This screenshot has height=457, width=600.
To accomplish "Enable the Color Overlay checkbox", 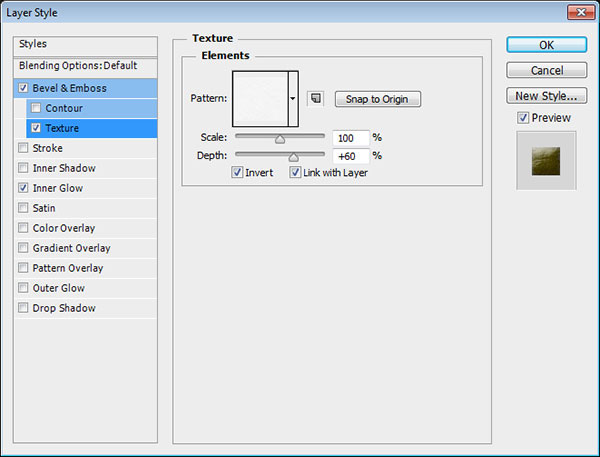I will click(x=23, y=228).
